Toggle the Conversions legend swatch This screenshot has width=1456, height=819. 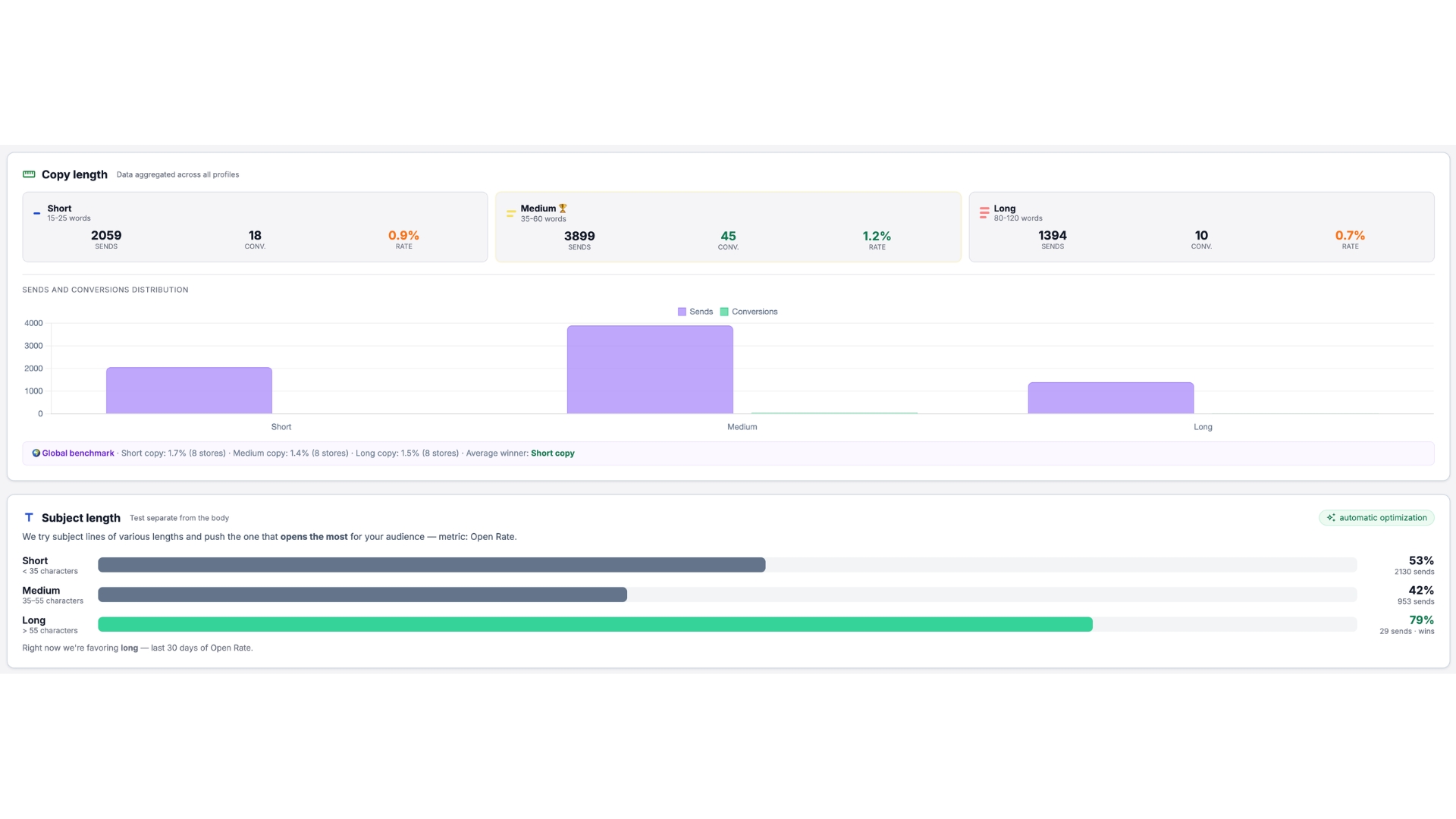click(x=724, y=312)
